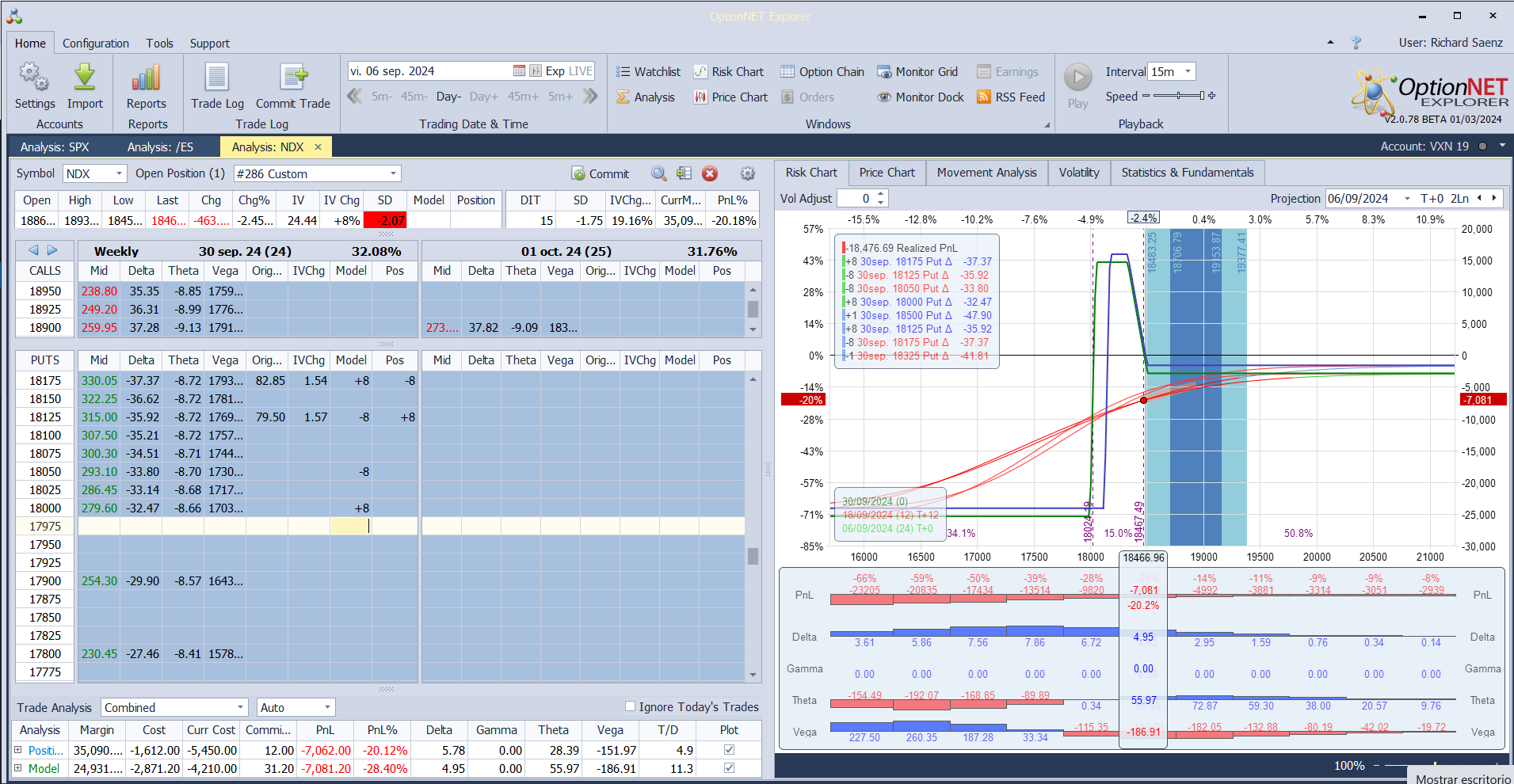This screenshot has width=1514, height=784.
Task: Step back one day with Day-
Action: (x=448, y=97)
